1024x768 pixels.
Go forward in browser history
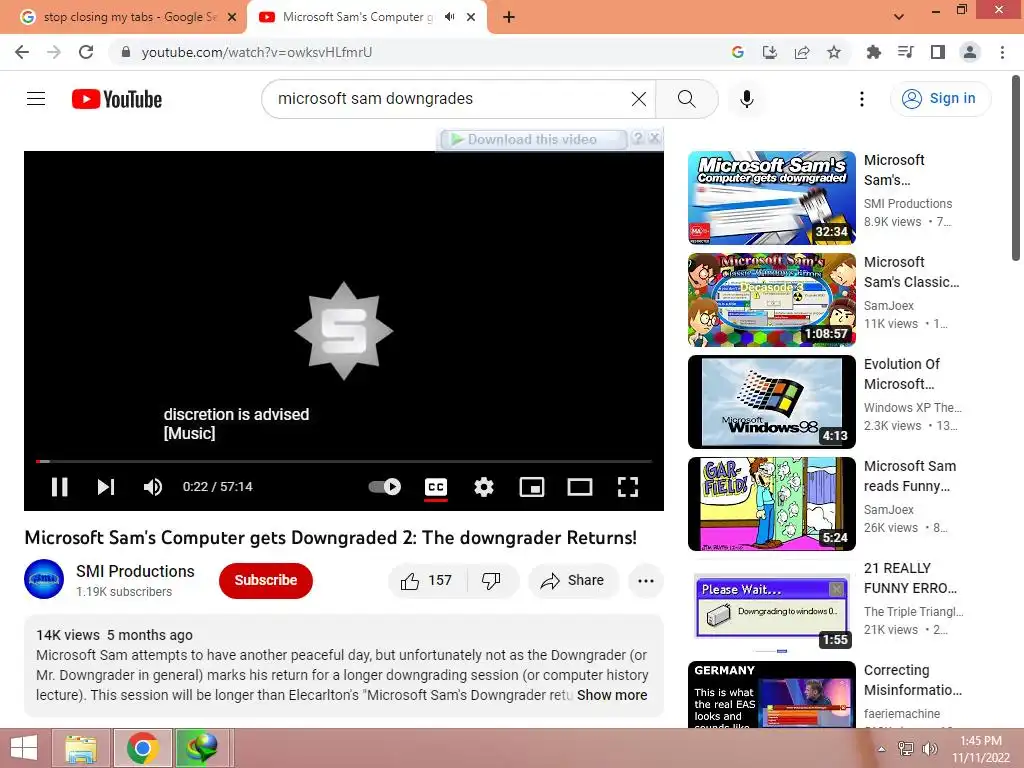54,52
